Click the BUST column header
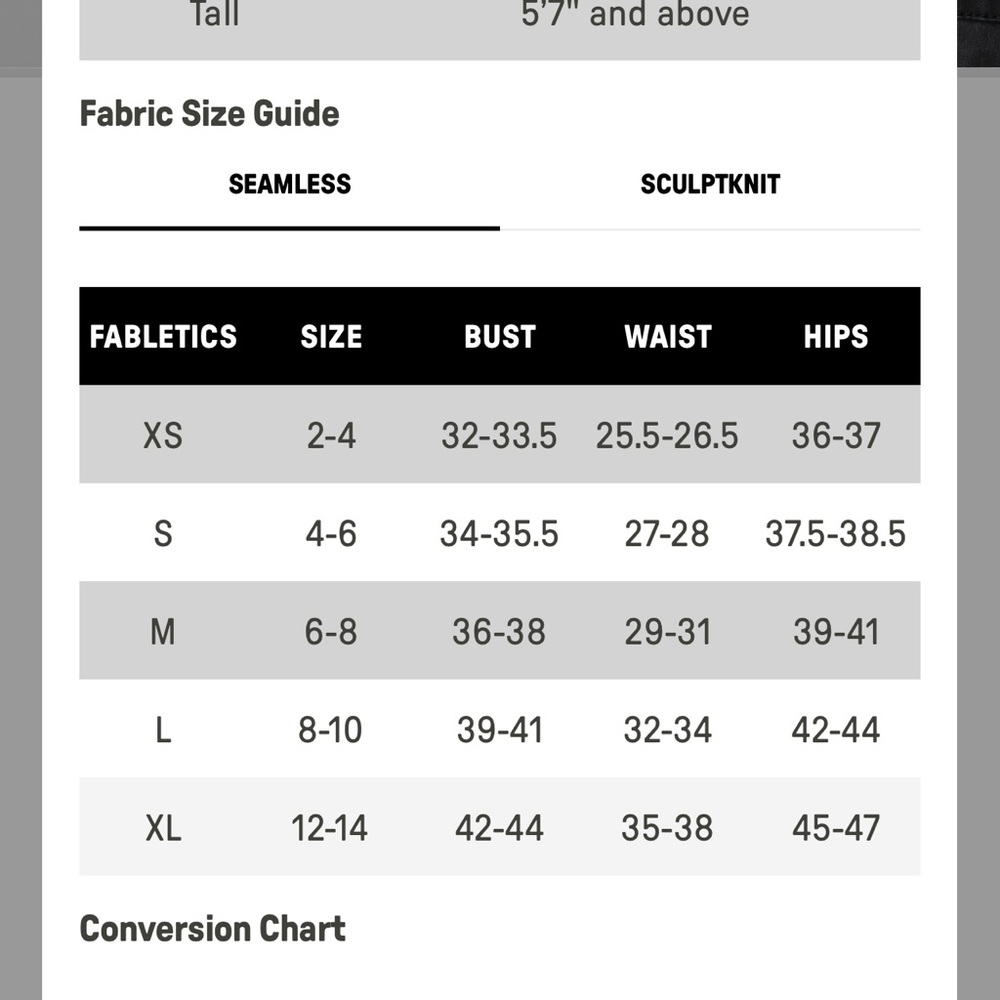The image size is (1000, 1000). point(499,336)
